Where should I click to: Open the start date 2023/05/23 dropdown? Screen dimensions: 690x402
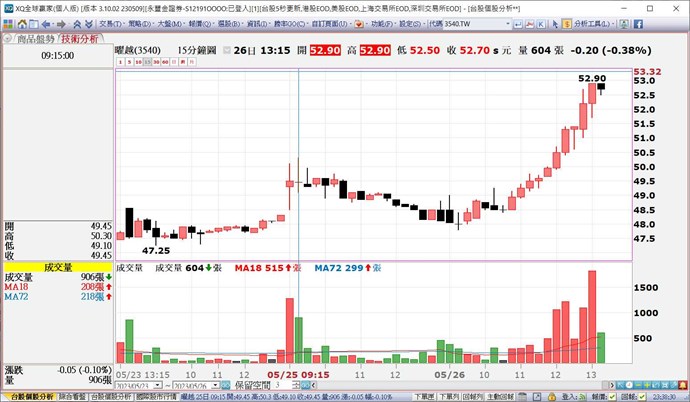tap(158, 385)
